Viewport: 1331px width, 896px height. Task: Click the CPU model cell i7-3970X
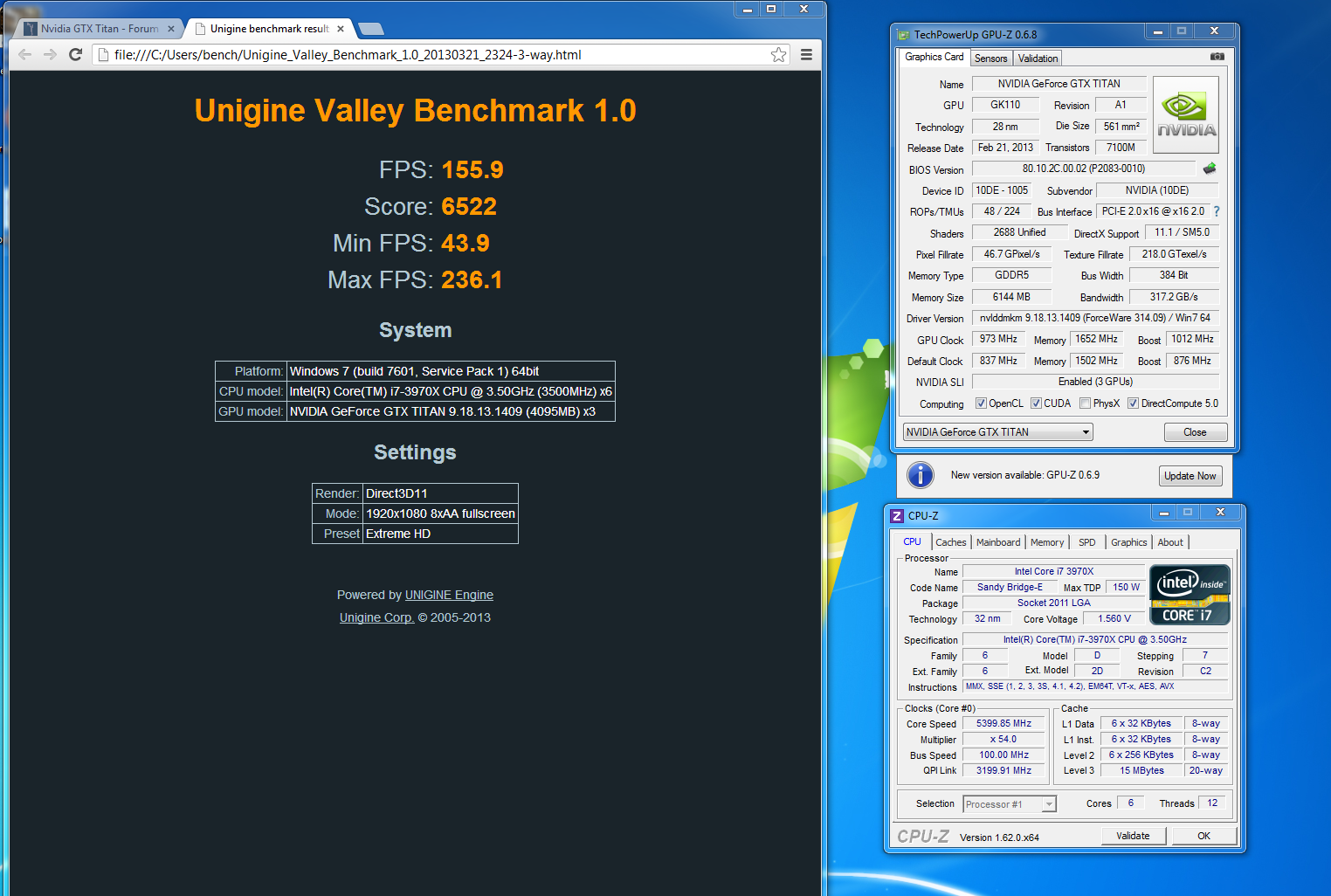click(x=451, y=391)
